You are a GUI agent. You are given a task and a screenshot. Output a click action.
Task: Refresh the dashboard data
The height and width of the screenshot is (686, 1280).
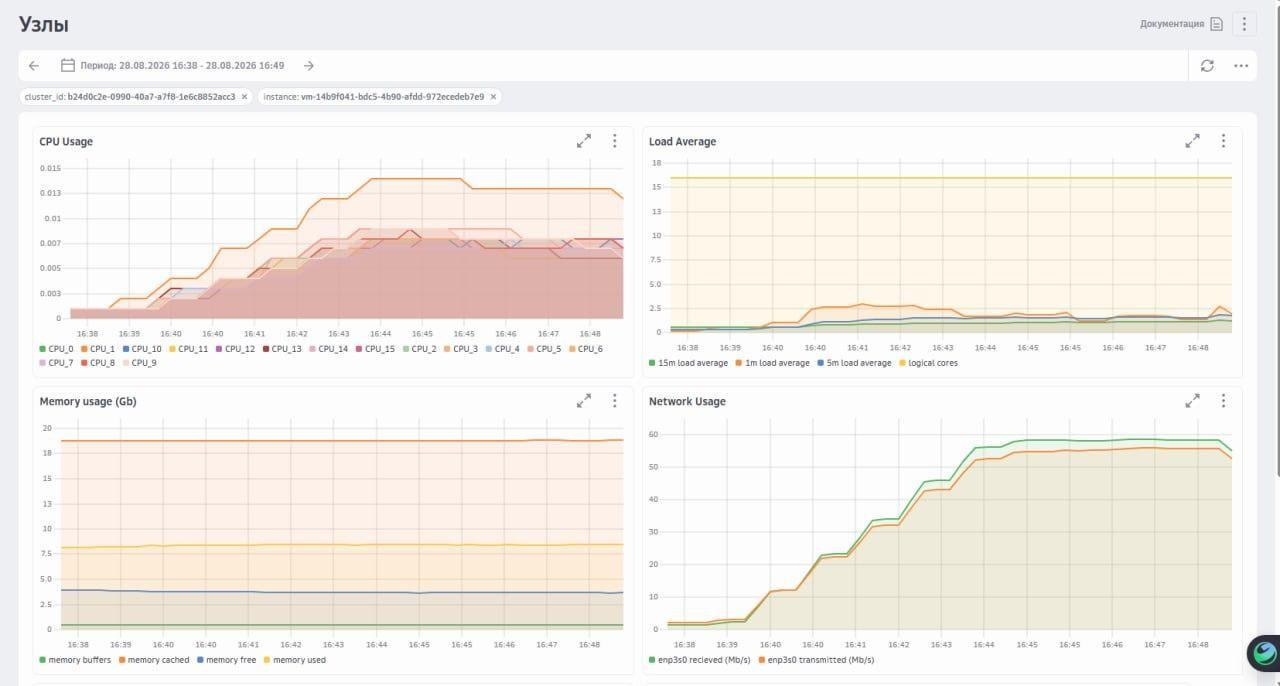[x=1207, y=66]
